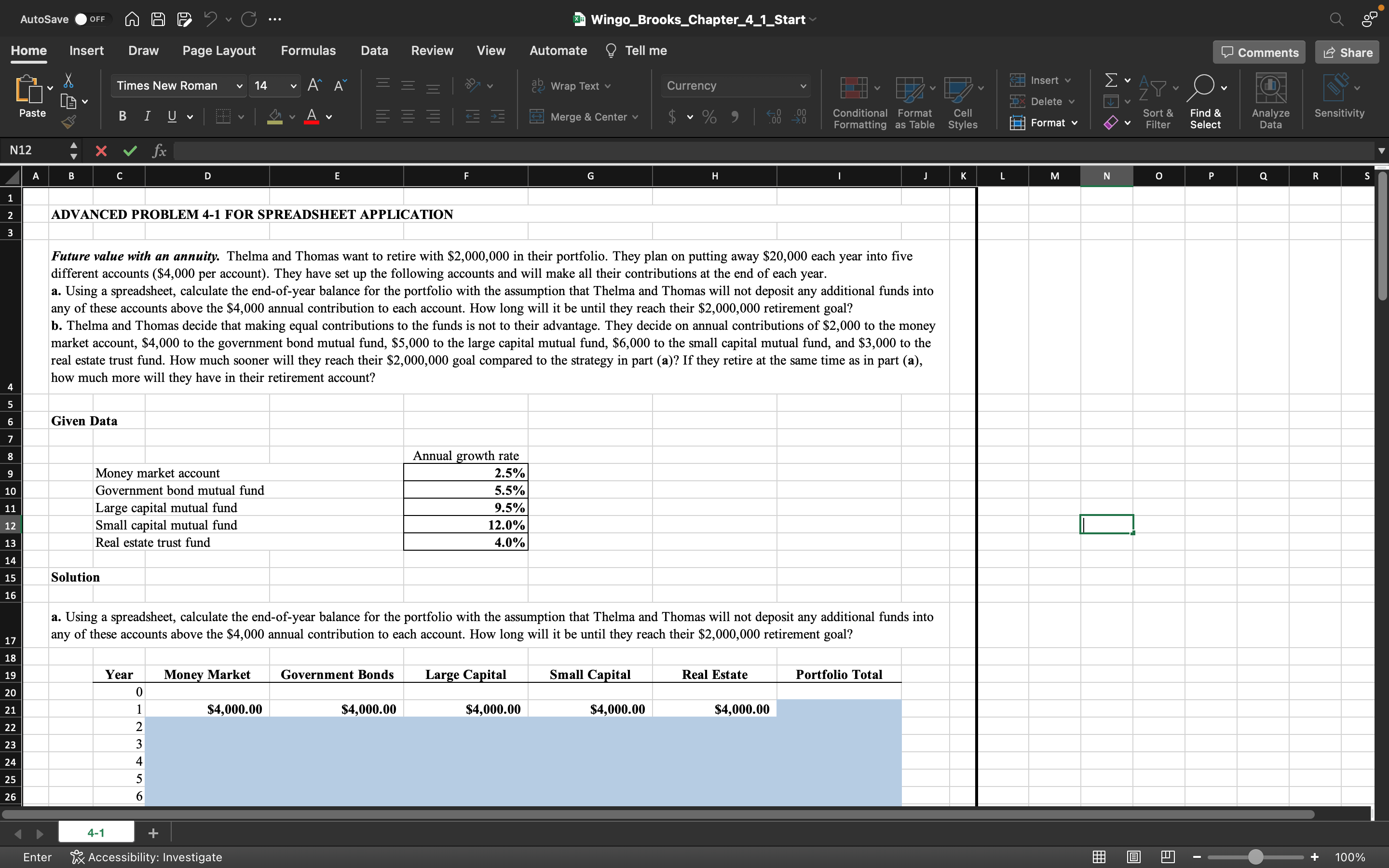
Task: Open the Page Layout tab
Action: point(218,51)
